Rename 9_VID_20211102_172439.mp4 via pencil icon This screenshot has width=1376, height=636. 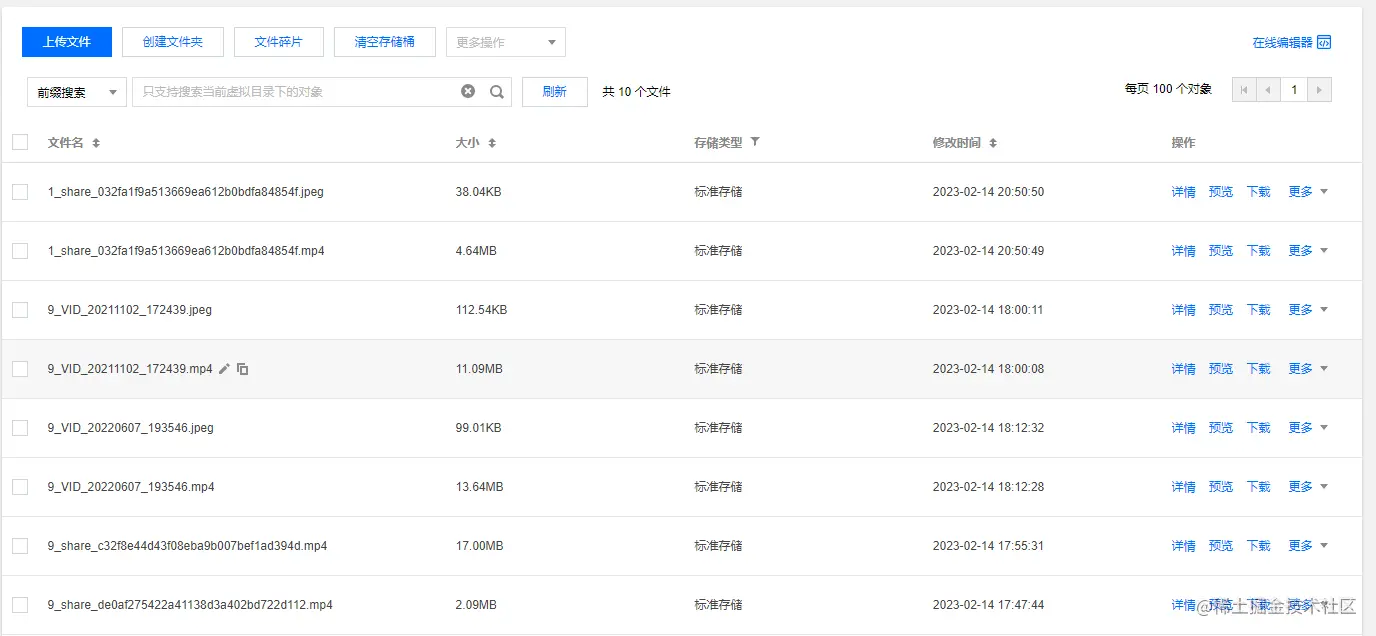pyautogui.click(x=224, y=369)
